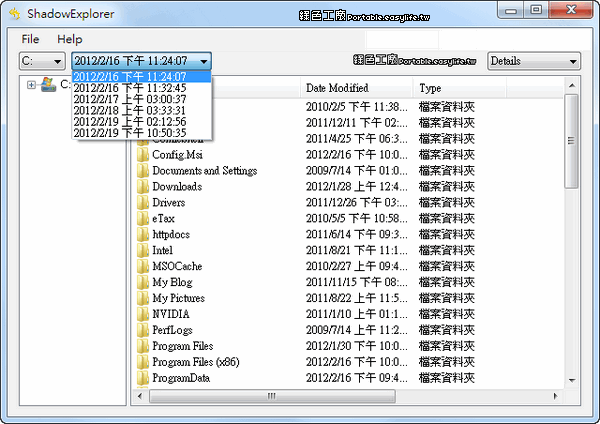Image resolution: width=600 pixels, height=424 pixels.
Task: Expand the C: tree node
Action: click(x=31, y=85)
